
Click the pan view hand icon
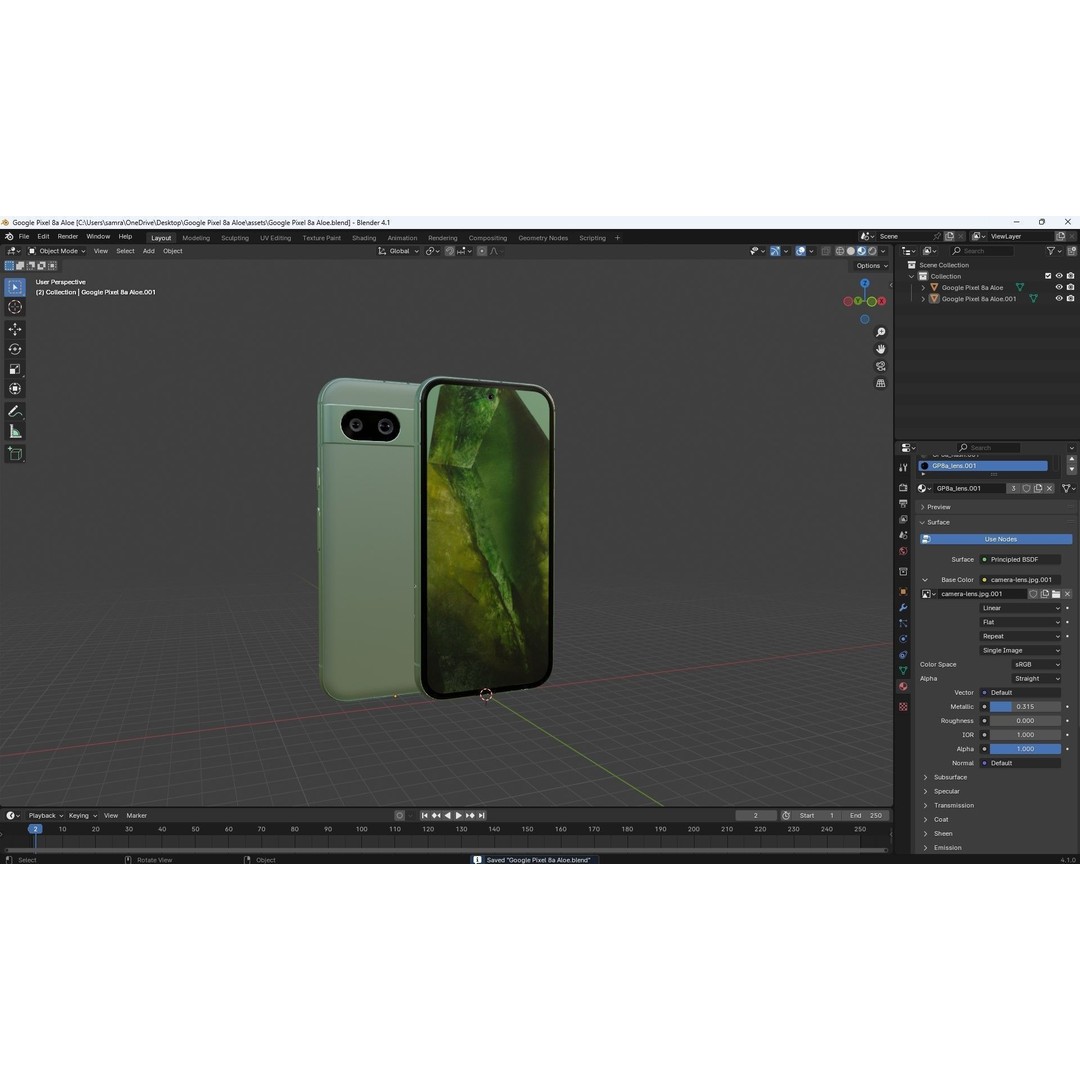click(x=880, y=349)
